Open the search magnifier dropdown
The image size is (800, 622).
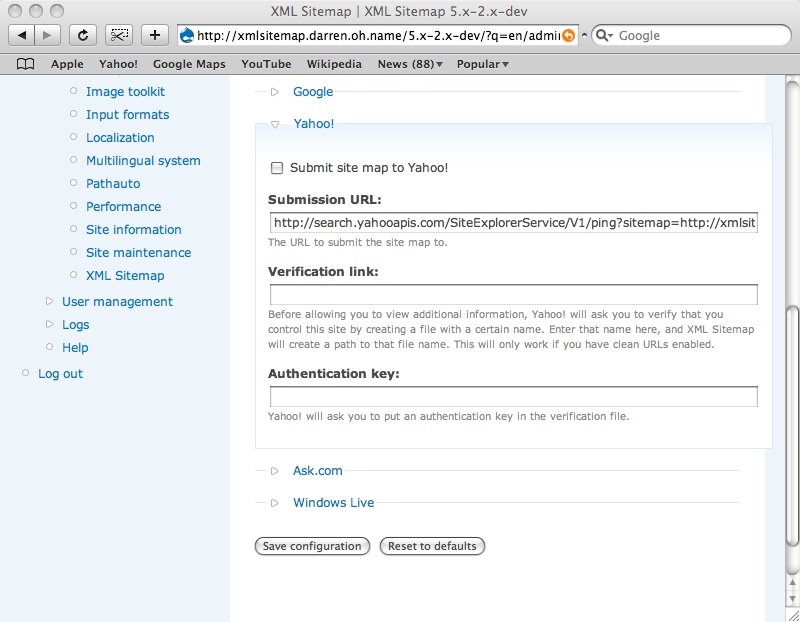pyautogui.click(x=604, y=35)
